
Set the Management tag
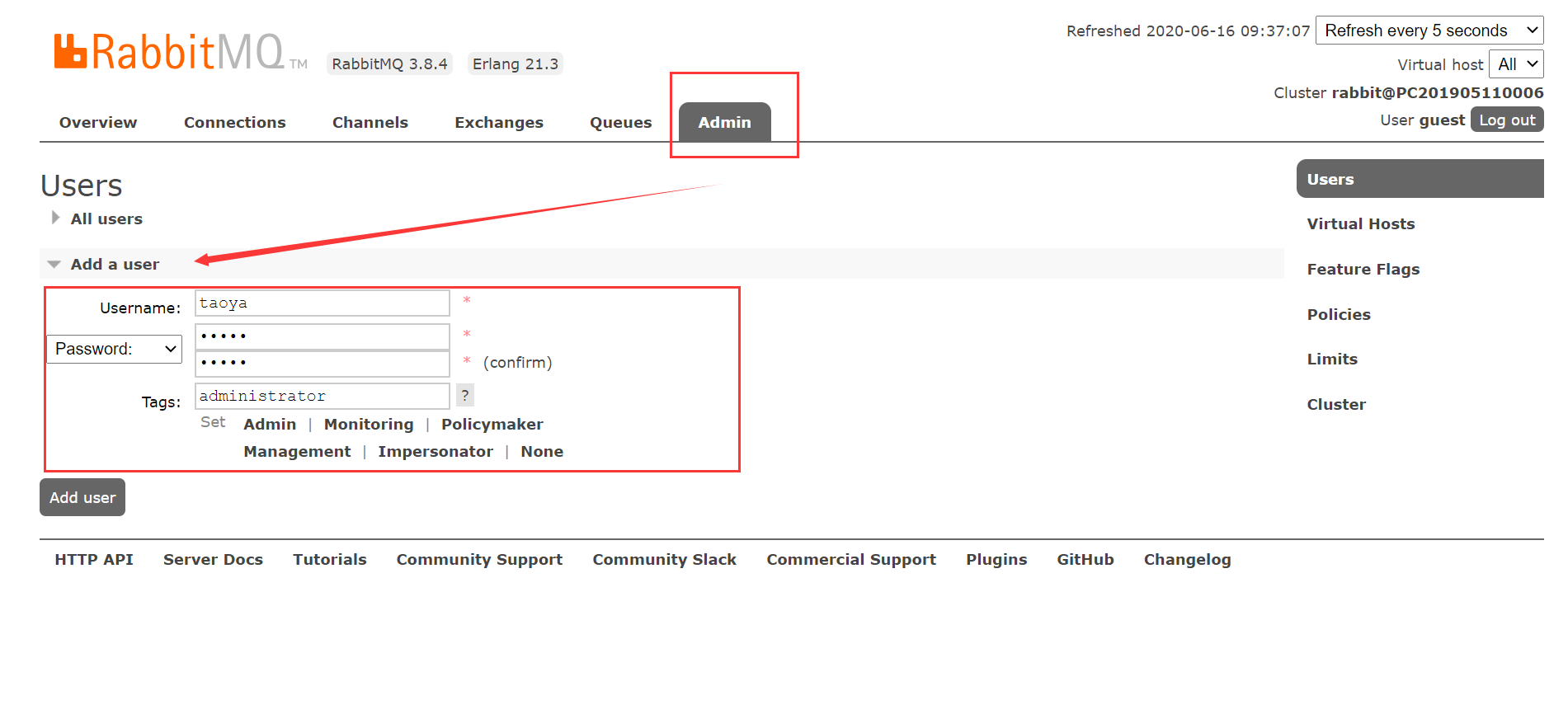click(x=297, y=451)
